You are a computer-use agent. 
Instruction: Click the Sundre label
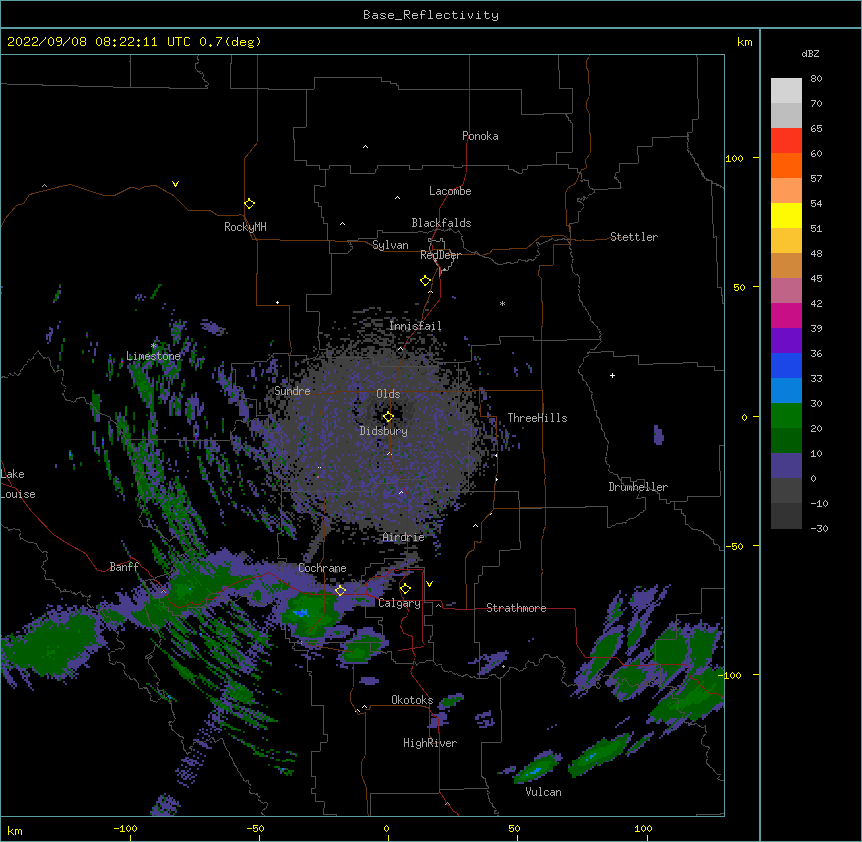click(292, 391)
